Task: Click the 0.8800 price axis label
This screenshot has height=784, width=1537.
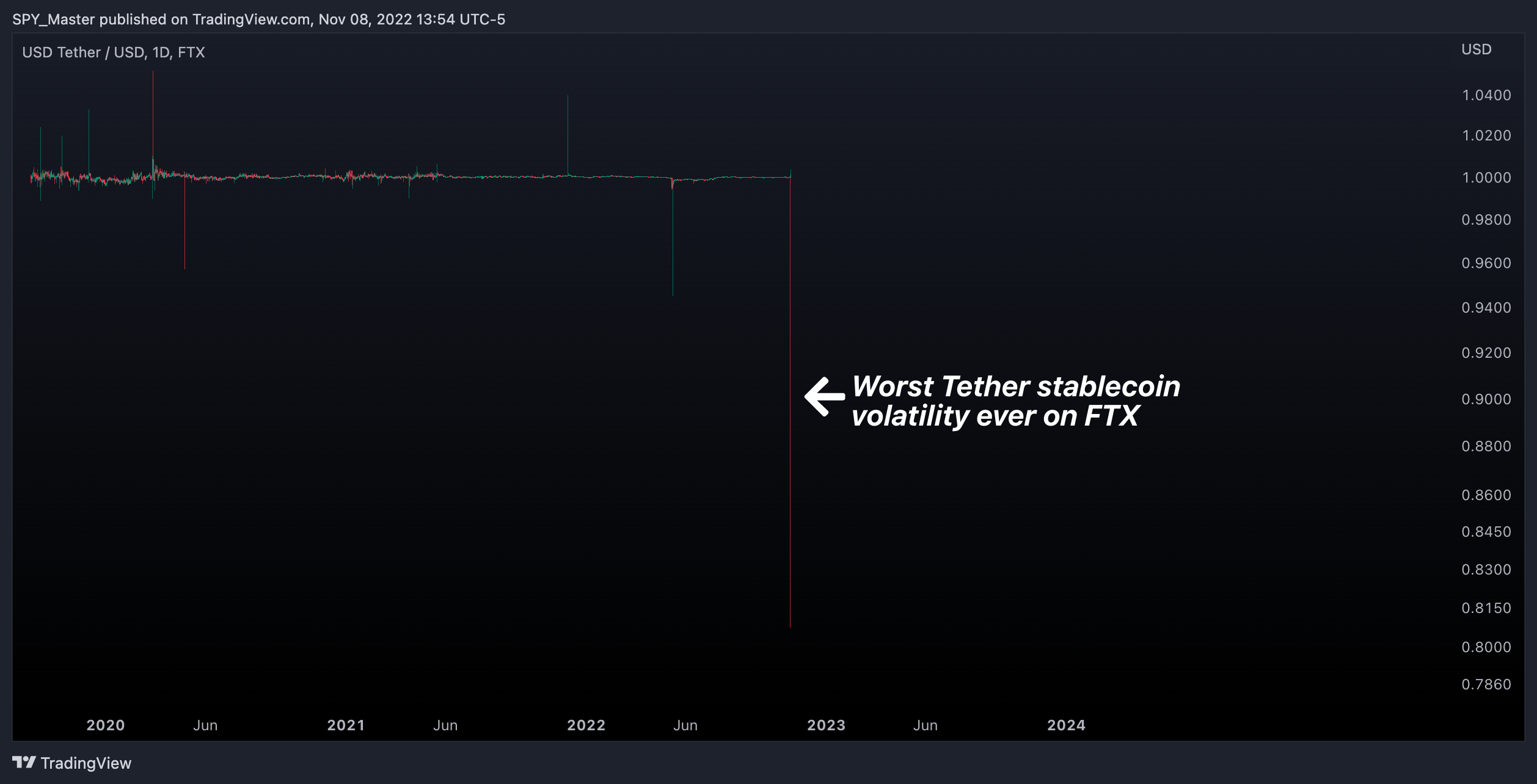Action: 1486,446
